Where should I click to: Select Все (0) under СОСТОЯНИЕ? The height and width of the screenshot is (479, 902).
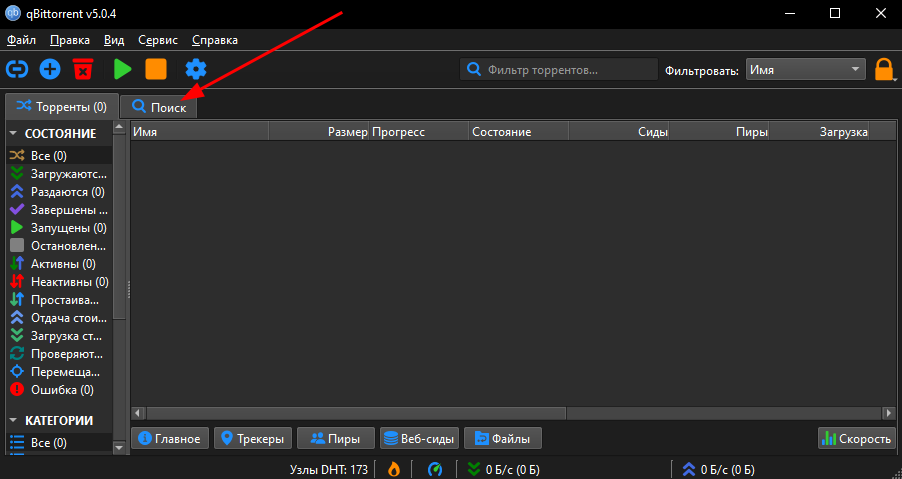pyautogui.click(x=59, y=156)
